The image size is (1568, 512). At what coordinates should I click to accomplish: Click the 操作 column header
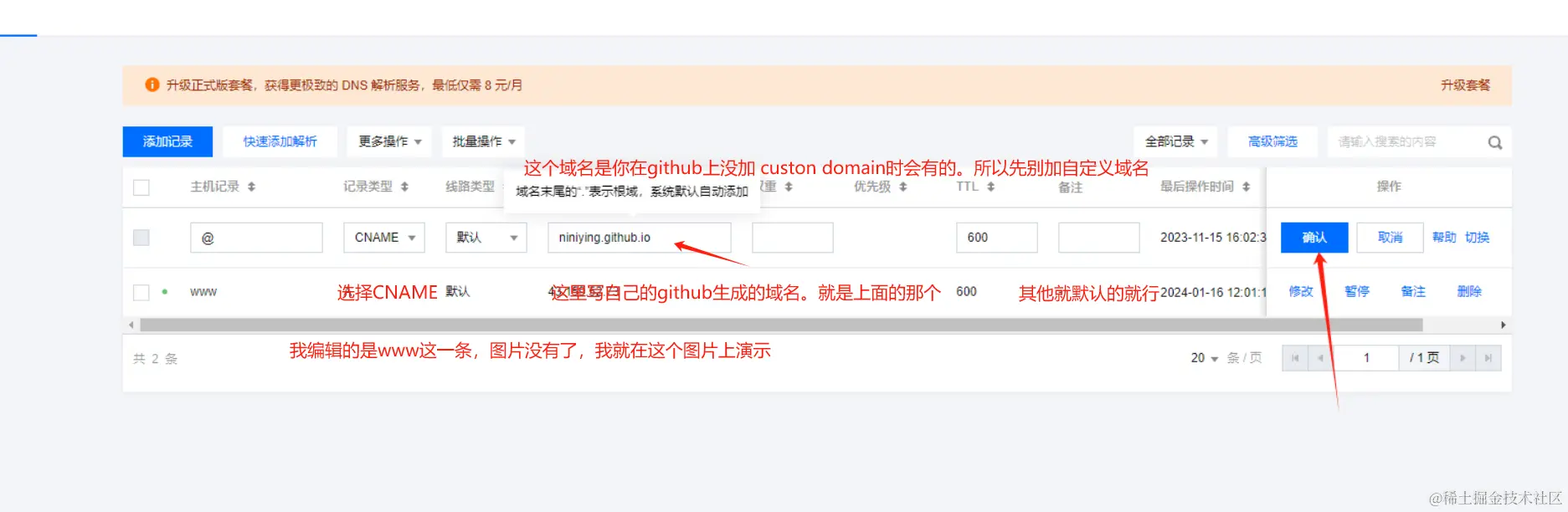click(1389, 187)
